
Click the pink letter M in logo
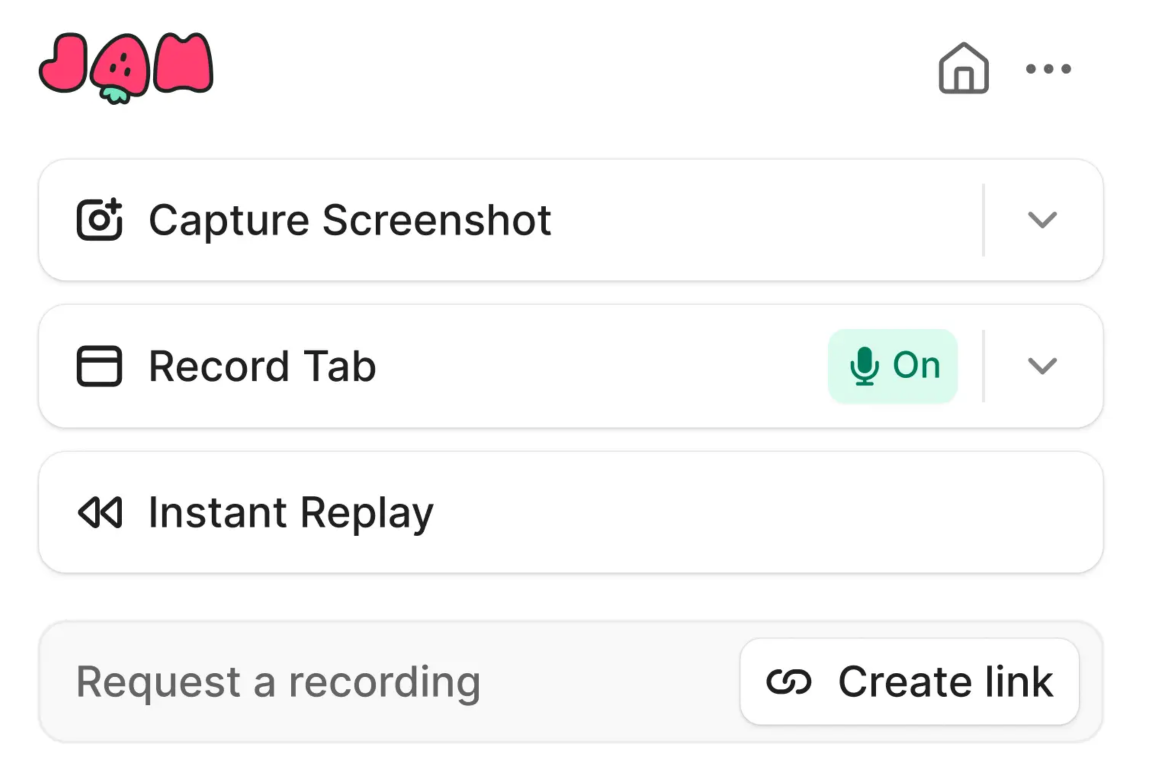pos(184,63)
